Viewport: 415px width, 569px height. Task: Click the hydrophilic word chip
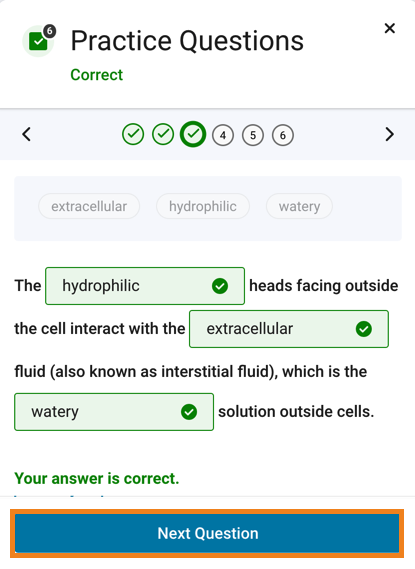coord(203,206)
